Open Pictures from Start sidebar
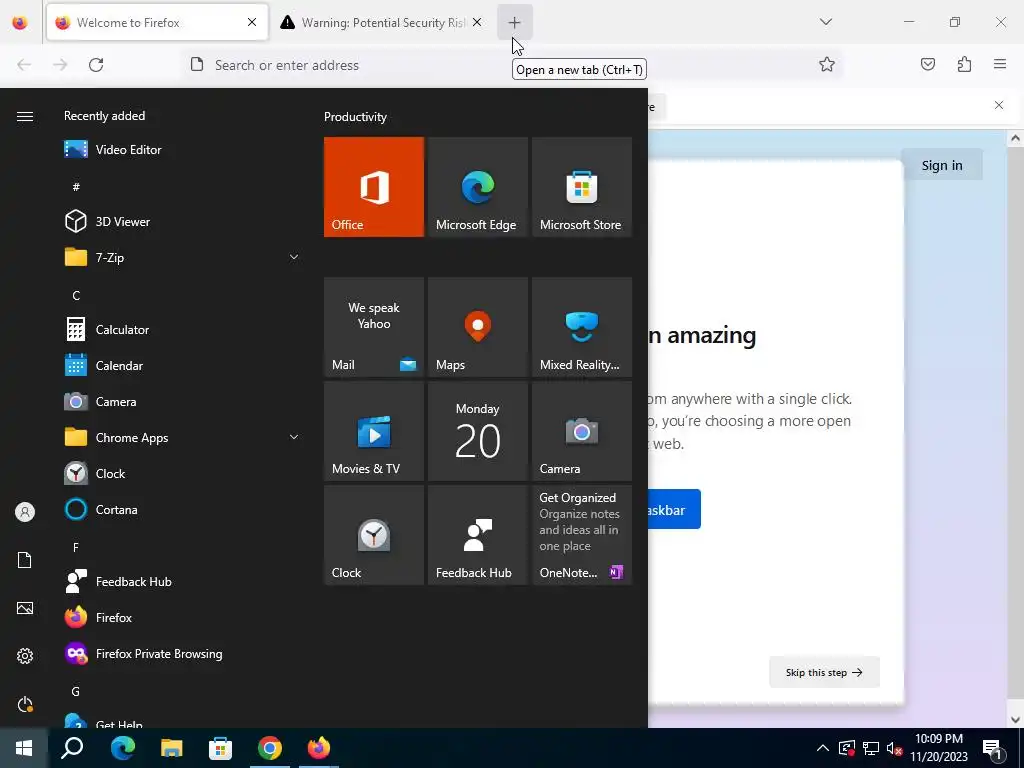 pos(25,608)
